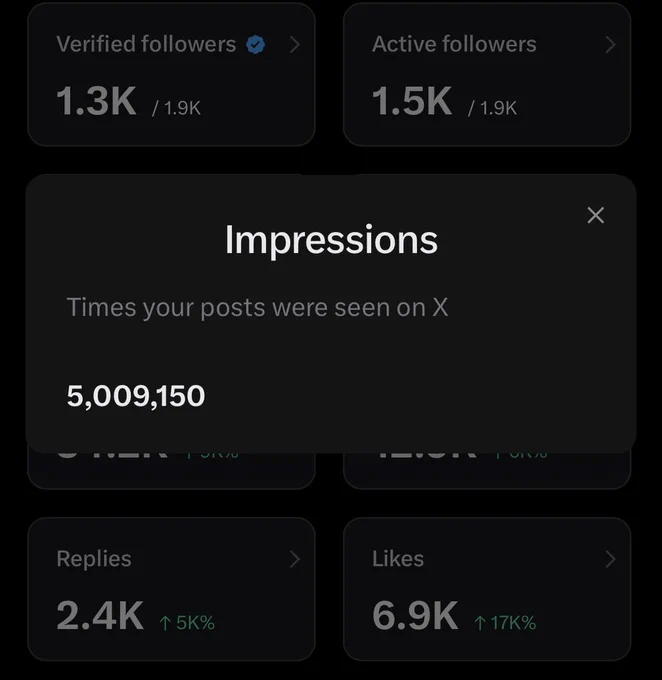Select the Active followers label
662x680 pixels.
454,44
